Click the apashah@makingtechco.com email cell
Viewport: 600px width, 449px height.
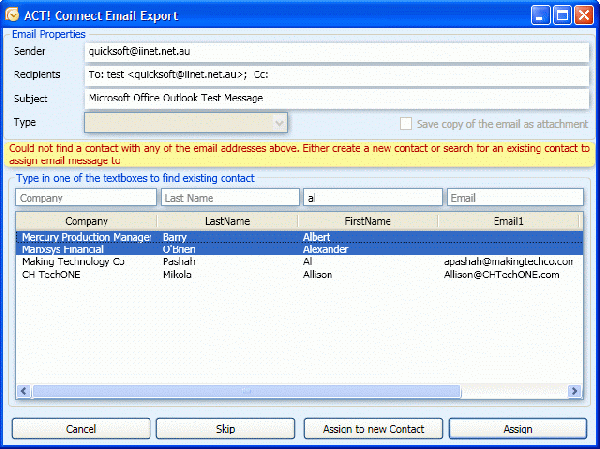point(508,262)
